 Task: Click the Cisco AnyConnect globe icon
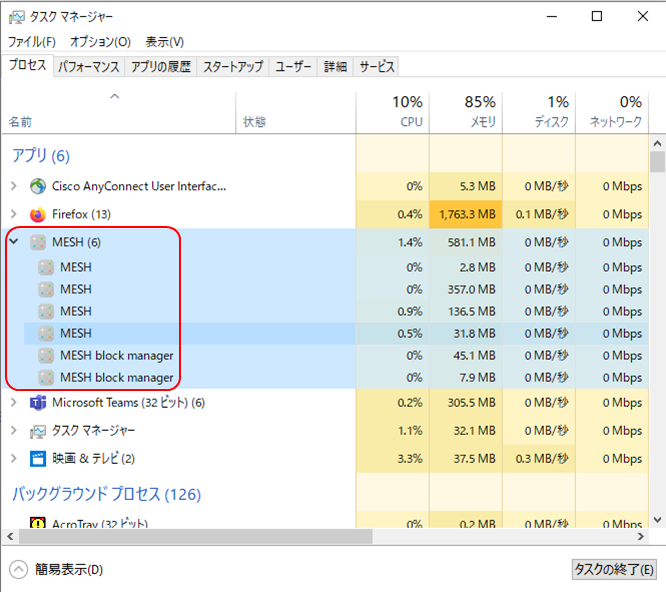point(38,186)
